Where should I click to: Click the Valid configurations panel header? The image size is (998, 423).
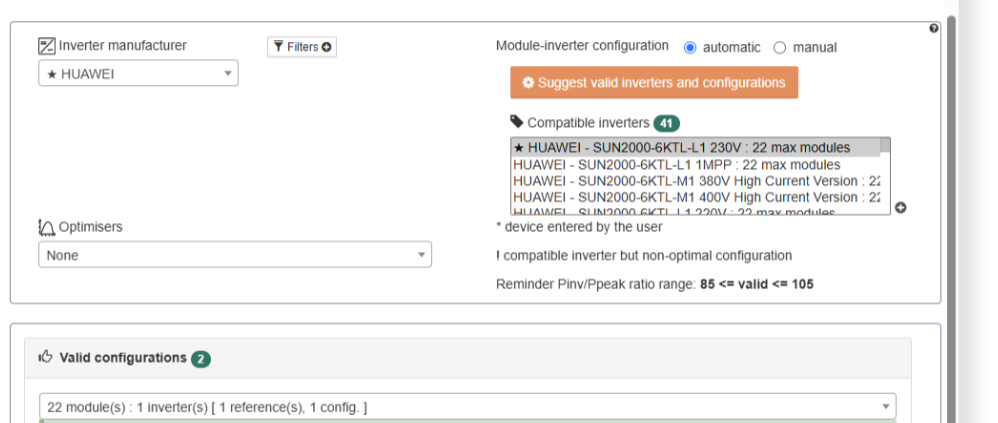point(467,358)
